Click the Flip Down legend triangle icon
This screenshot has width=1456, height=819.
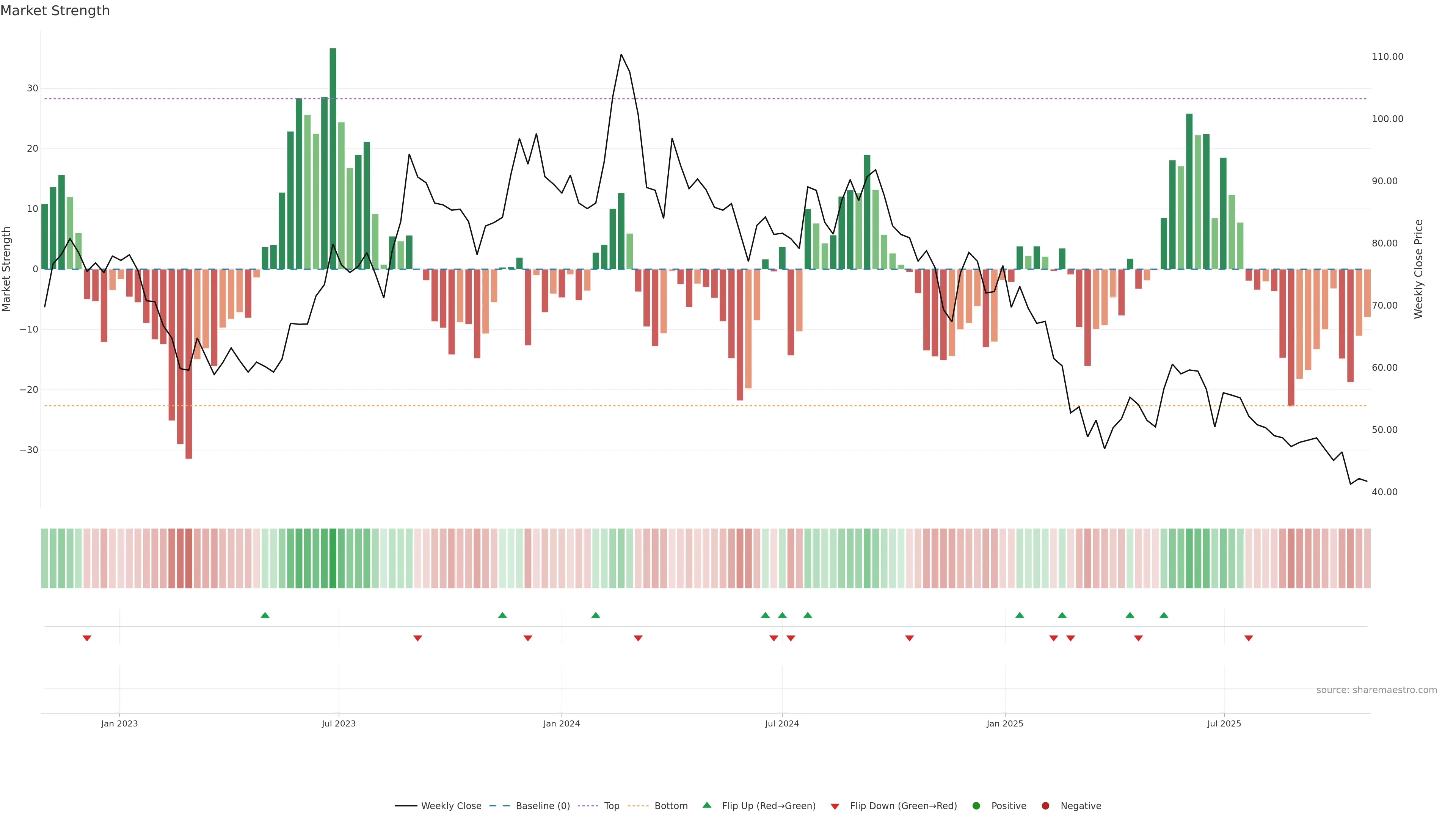[835, 806]
